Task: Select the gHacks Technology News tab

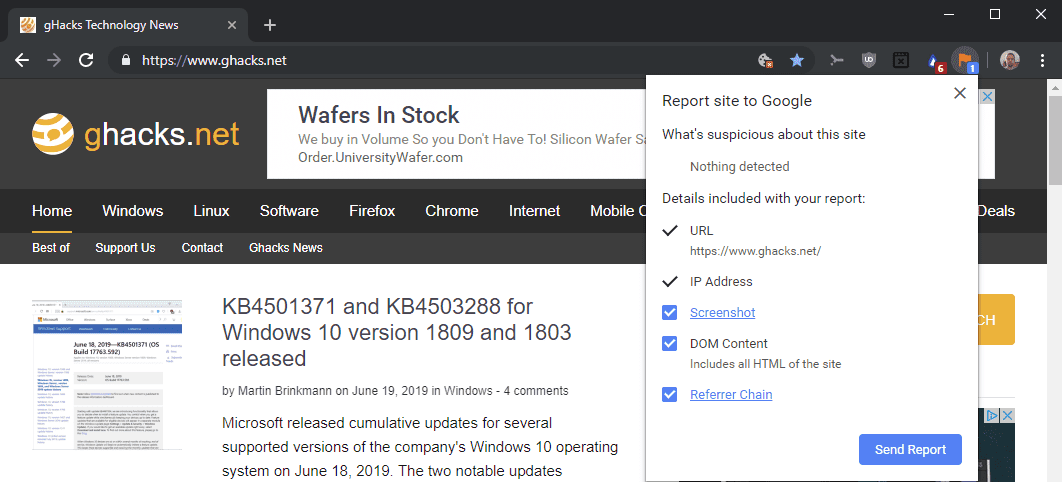Action: tap(129, 25)
